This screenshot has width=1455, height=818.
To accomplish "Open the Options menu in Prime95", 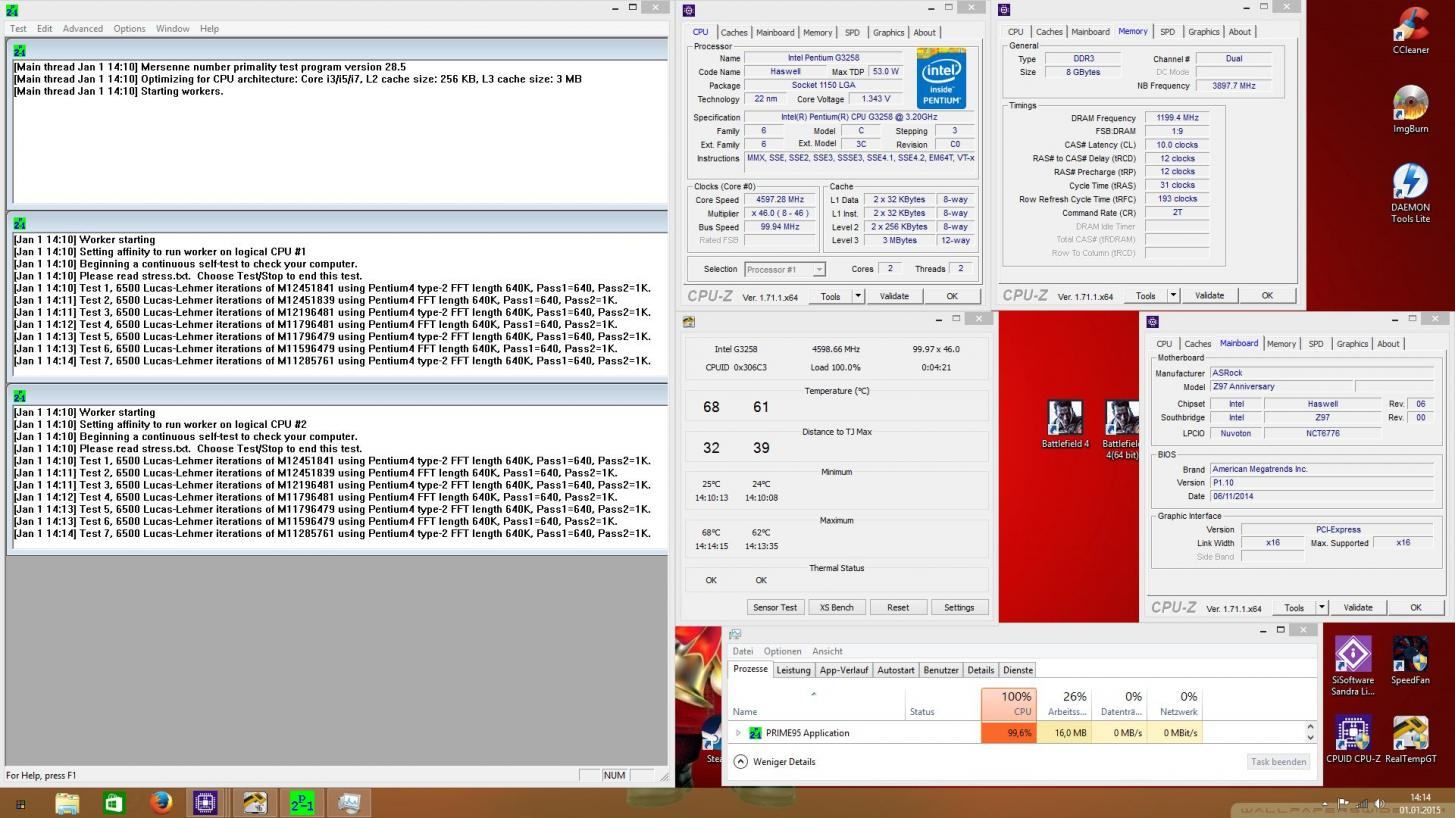I will click(129, 28).
